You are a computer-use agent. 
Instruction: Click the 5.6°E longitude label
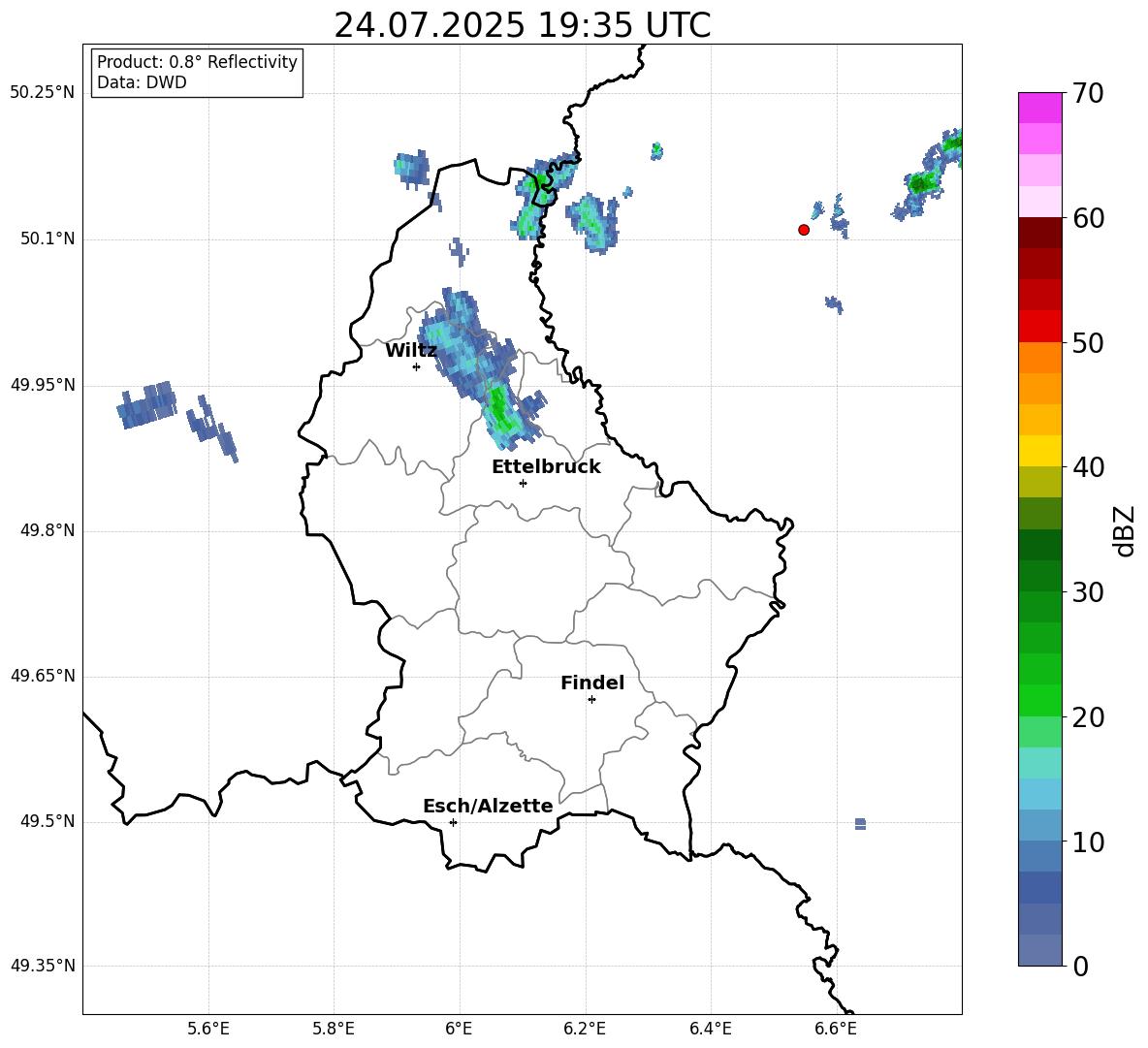(x=208, y=1029)
